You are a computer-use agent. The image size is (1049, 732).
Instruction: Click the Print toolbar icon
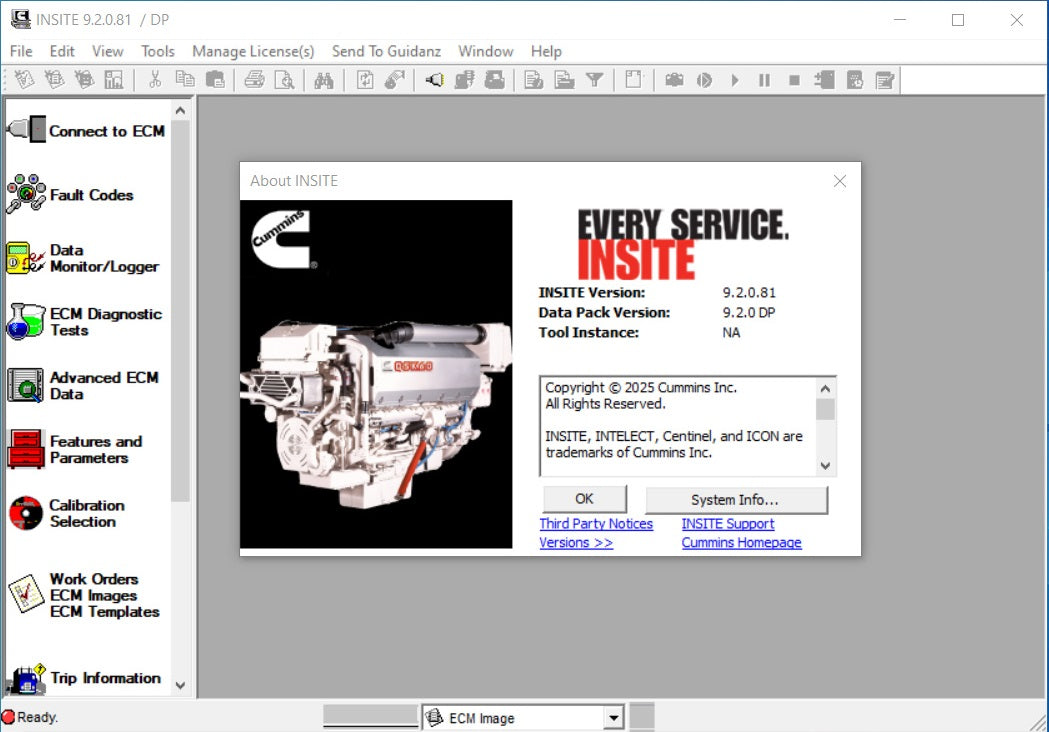[x=254, y=81]
